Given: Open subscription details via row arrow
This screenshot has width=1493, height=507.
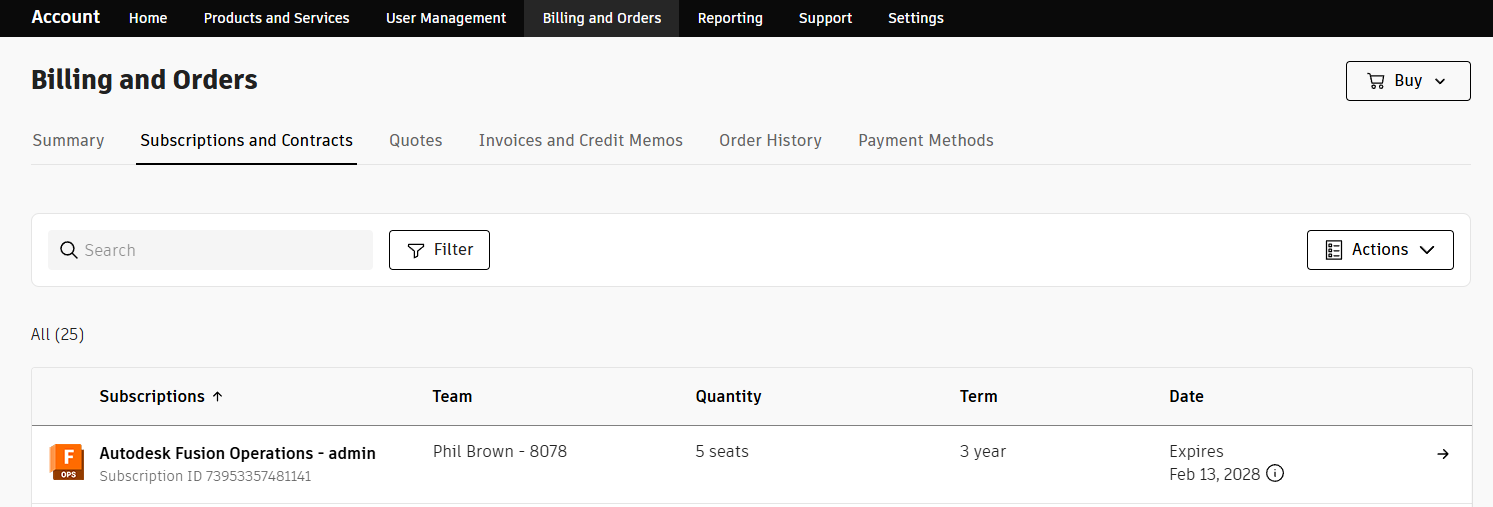Looking at the screenshot, I should coord(1443,454).
